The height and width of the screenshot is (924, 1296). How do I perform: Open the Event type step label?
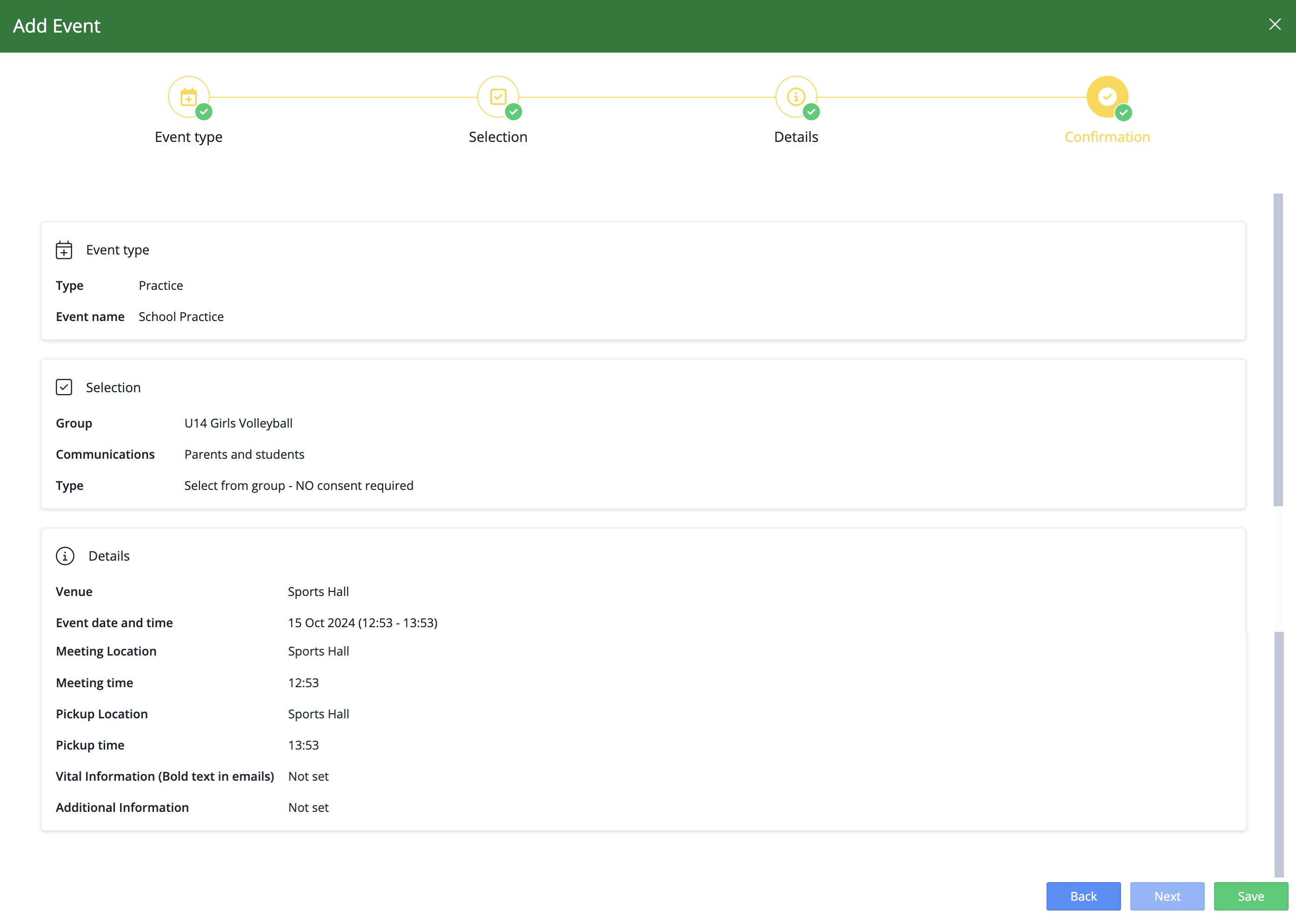(x=188, y=137)
